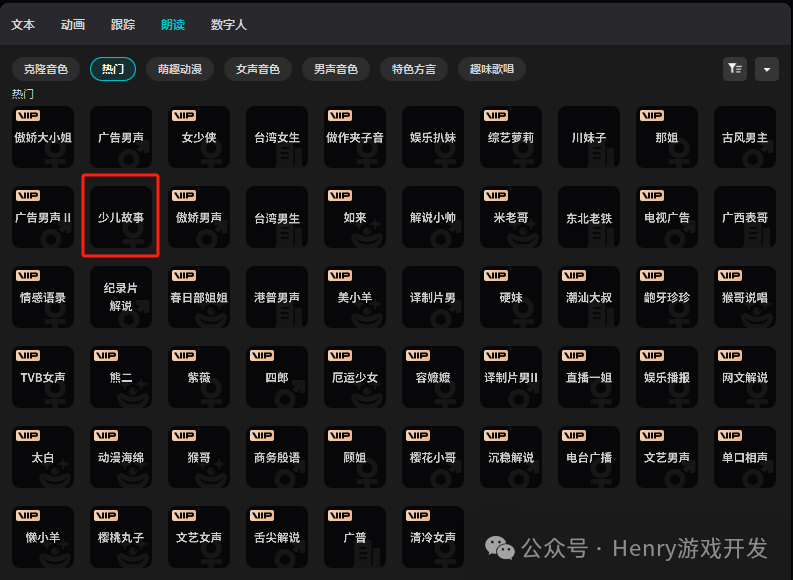This screenshot has height=580, width=793.
Task: Select the 少儿故事 voice card
Action: (x=121, y=217)
